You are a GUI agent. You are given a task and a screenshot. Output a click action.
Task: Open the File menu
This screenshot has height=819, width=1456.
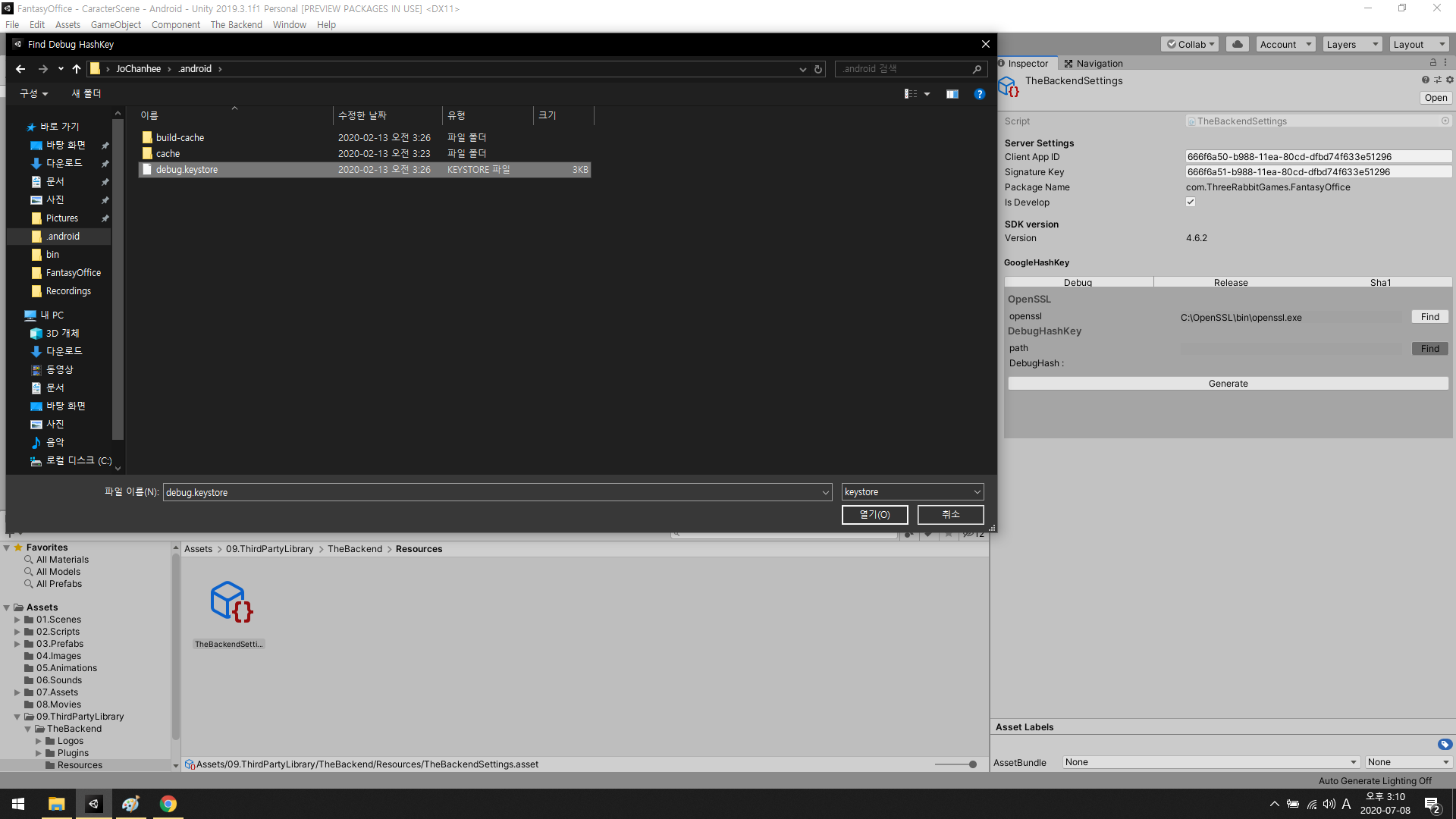pos(12,25)
